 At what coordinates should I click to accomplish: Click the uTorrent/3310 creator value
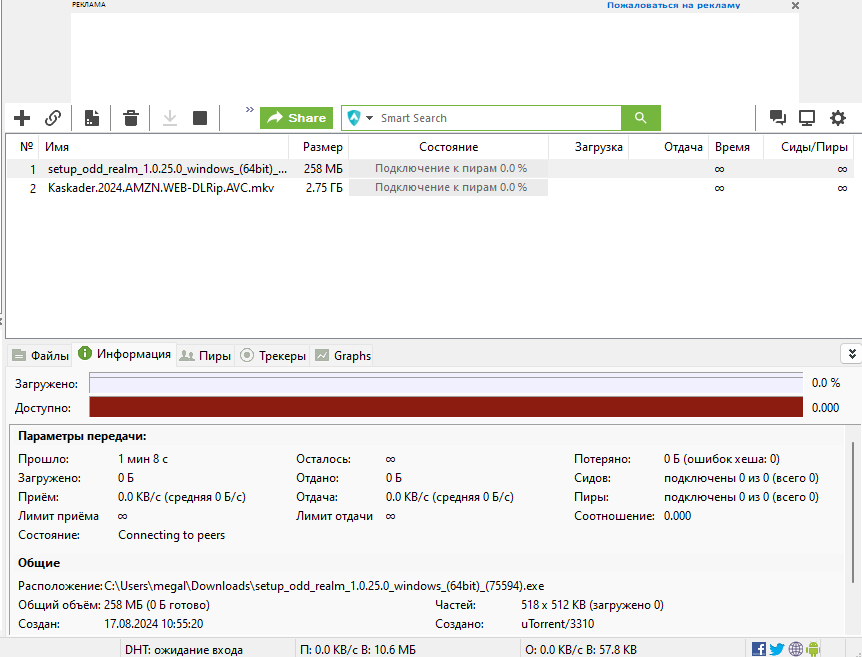(557, 624)
